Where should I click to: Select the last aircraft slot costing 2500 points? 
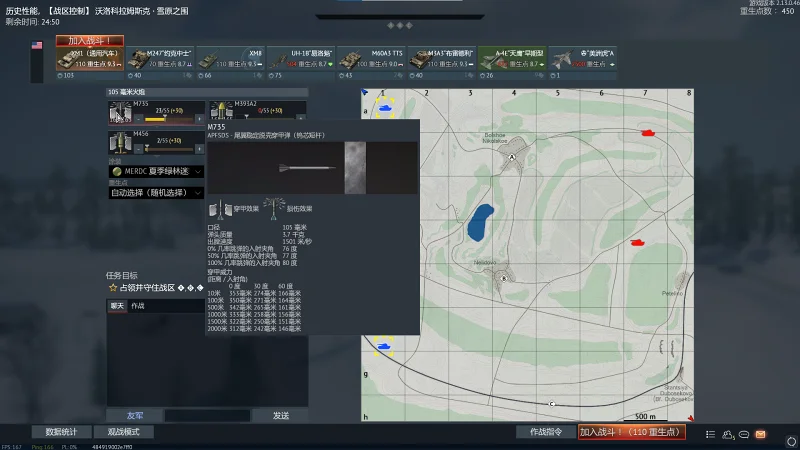(582, 59)
